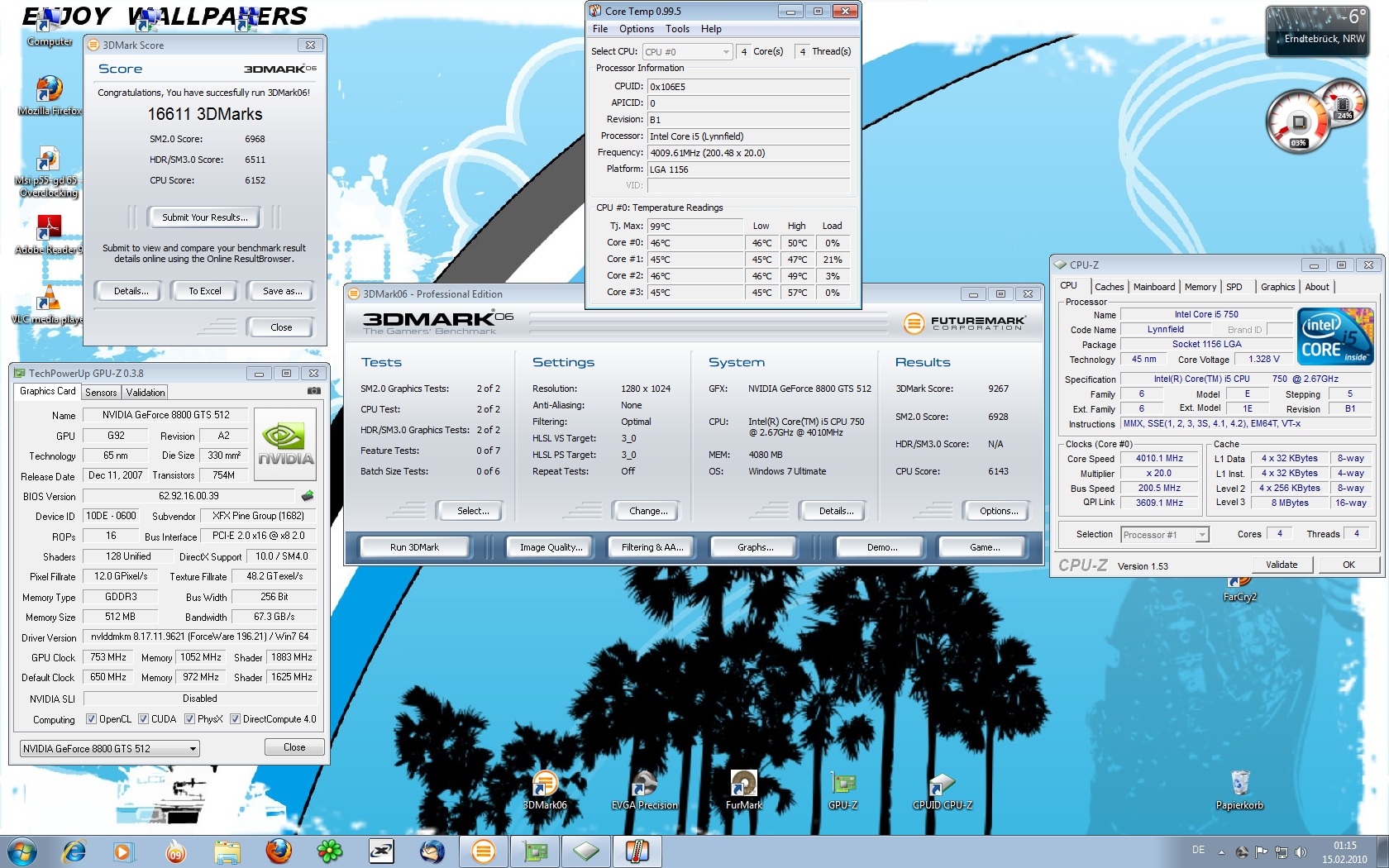
Task: Click the Filtering & AA button
Action: click(652, 547)
